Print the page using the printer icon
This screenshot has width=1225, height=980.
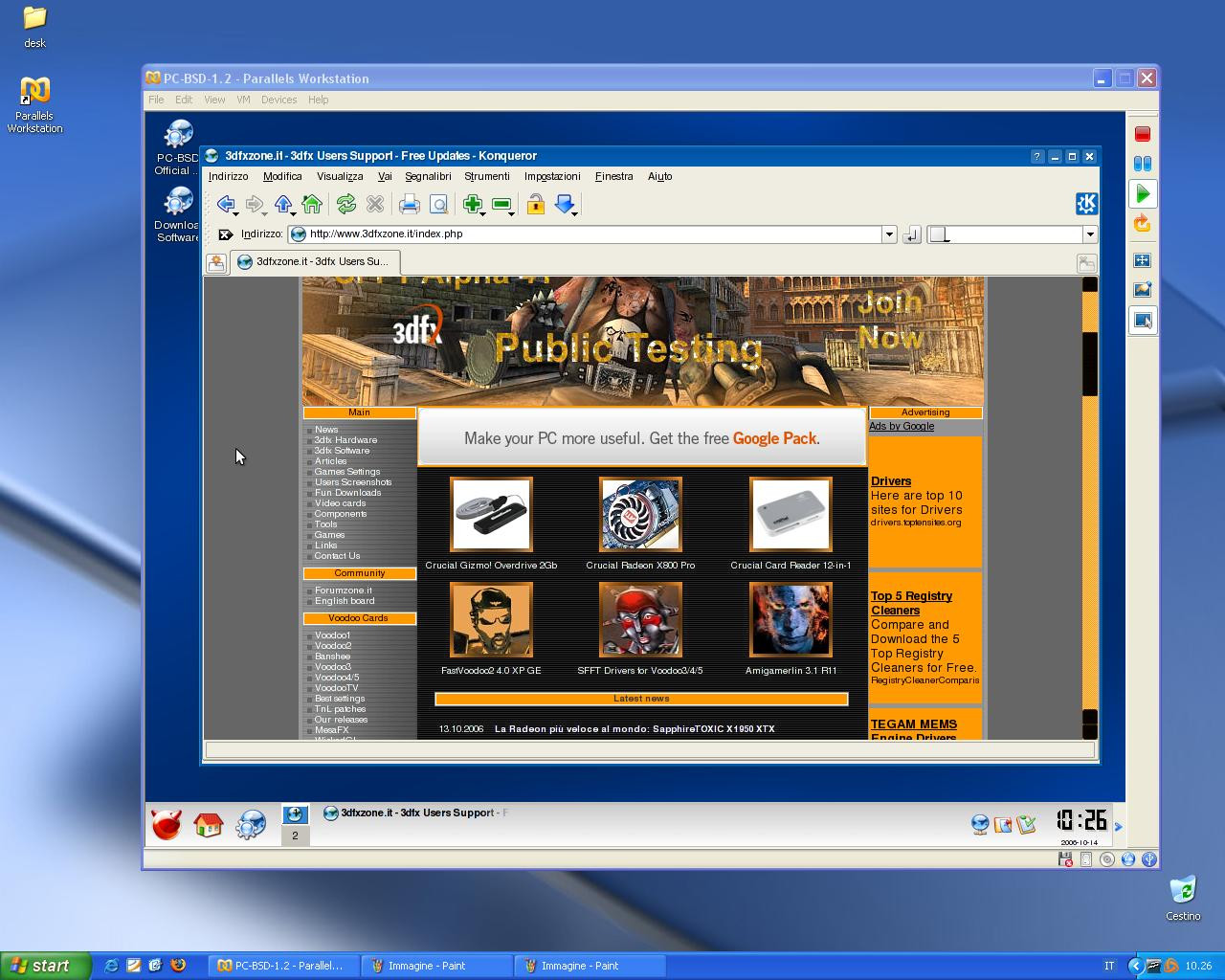pos(410,204)
